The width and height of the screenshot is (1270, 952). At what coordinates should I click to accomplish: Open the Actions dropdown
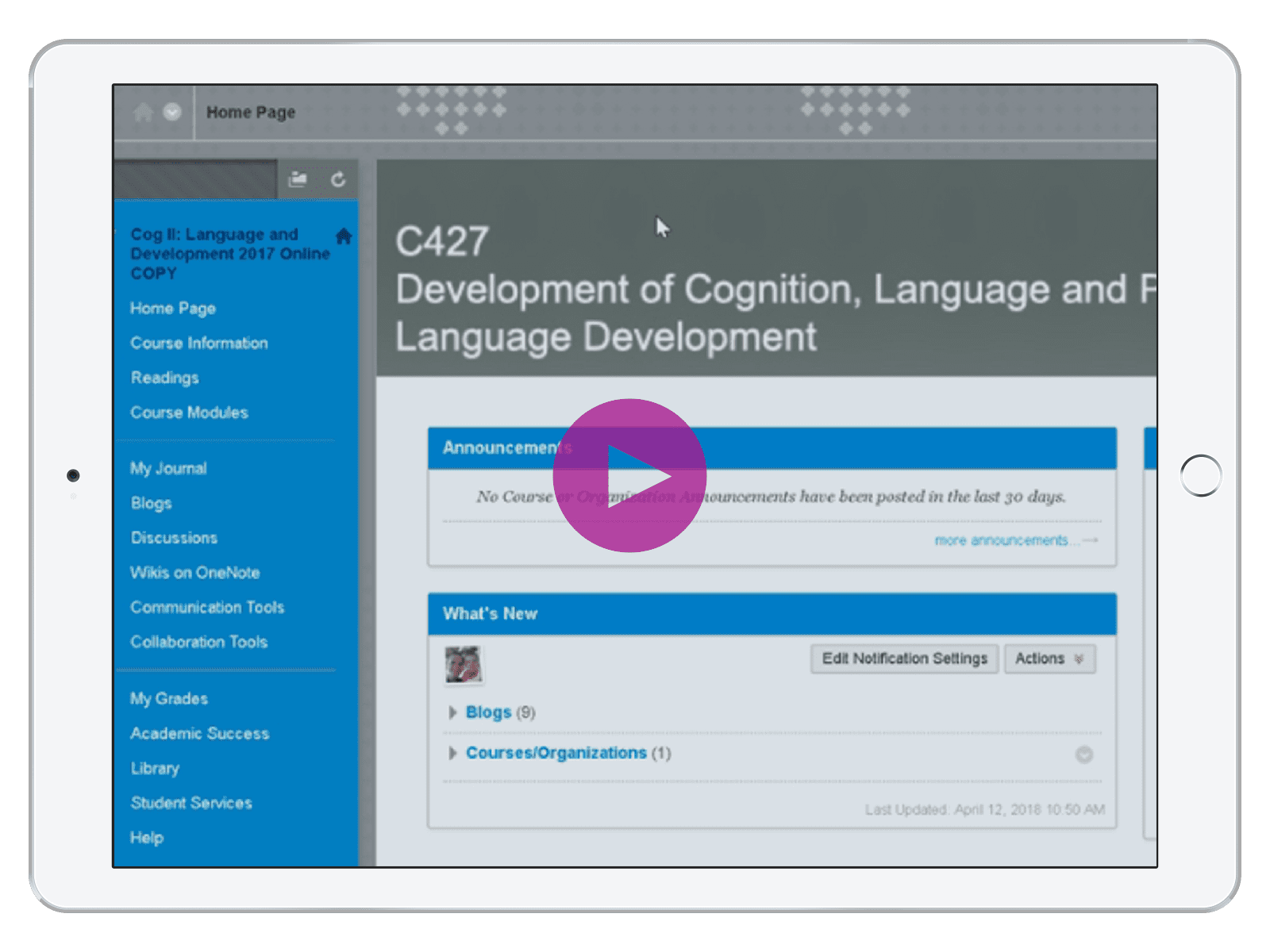pos(1049,658)
